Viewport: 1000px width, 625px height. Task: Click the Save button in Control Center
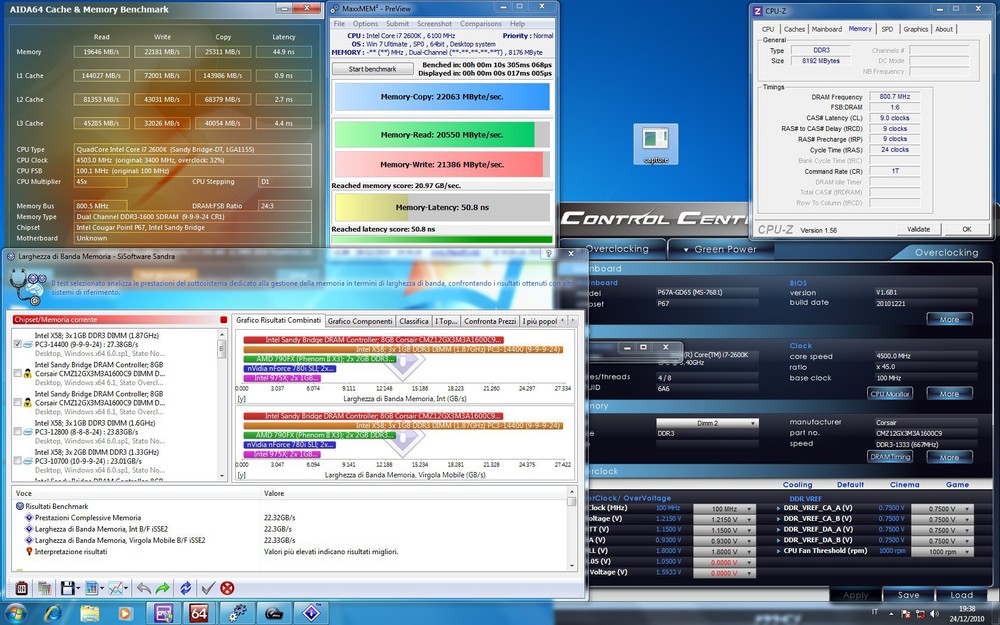908,595
